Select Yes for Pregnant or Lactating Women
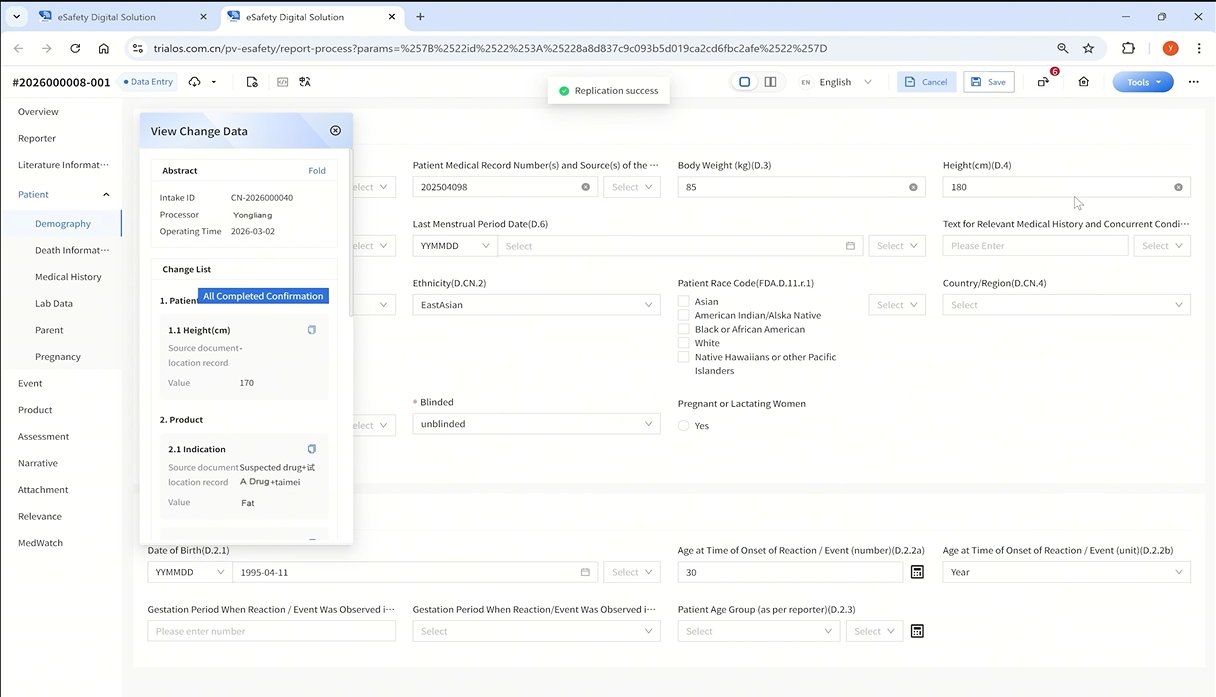The height and width of the screenshot is (697, 1216). point(684,425)
